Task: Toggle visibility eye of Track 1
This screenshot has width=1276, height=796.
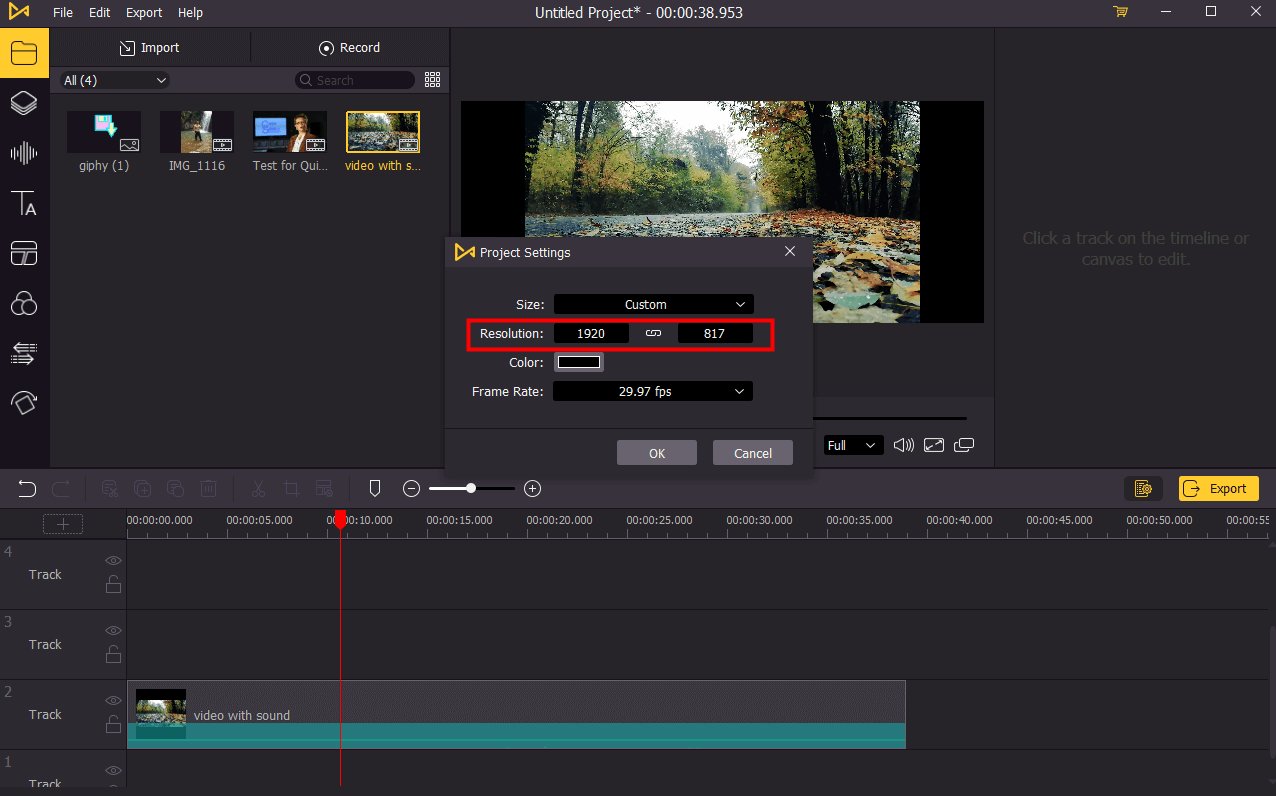Action: coord(113,771)
